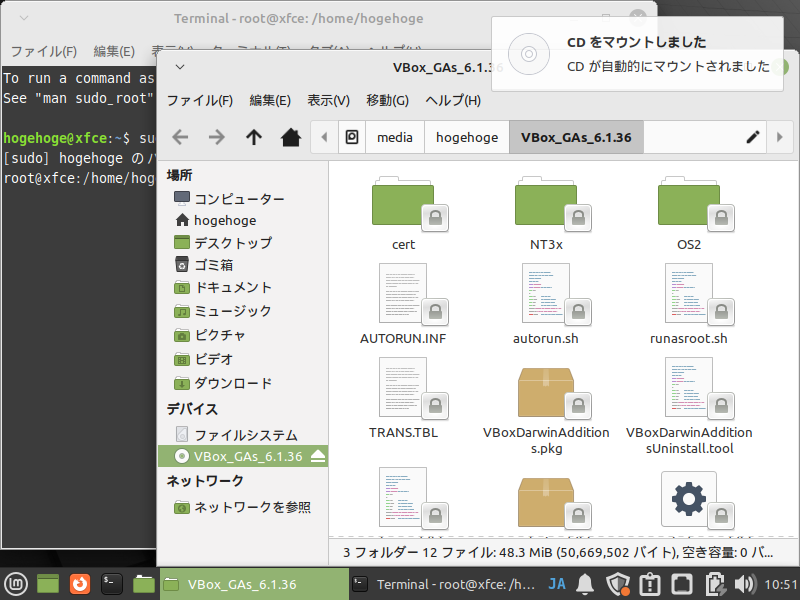Toggle location entry pencil icon
Viewport: 800px width, 600px height.
[x=753, y=137]
